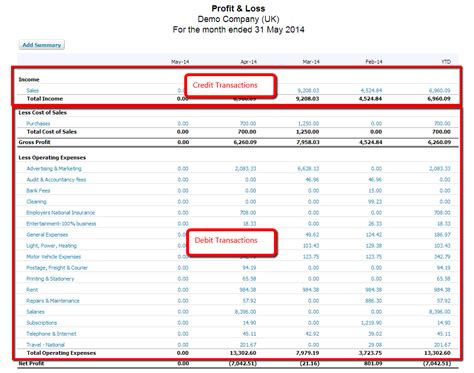Drill into Cleaning Feb-14 value 99.23

click(x=375, y=202)
